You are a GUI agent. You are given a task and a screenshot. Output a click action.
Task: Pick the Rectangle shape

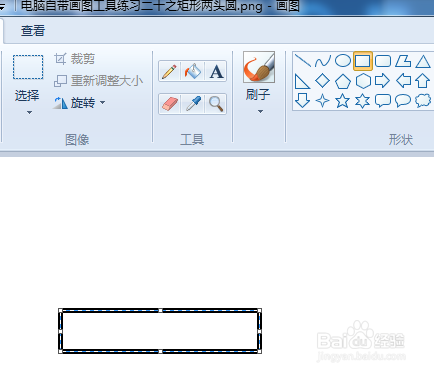coord(363,61)
